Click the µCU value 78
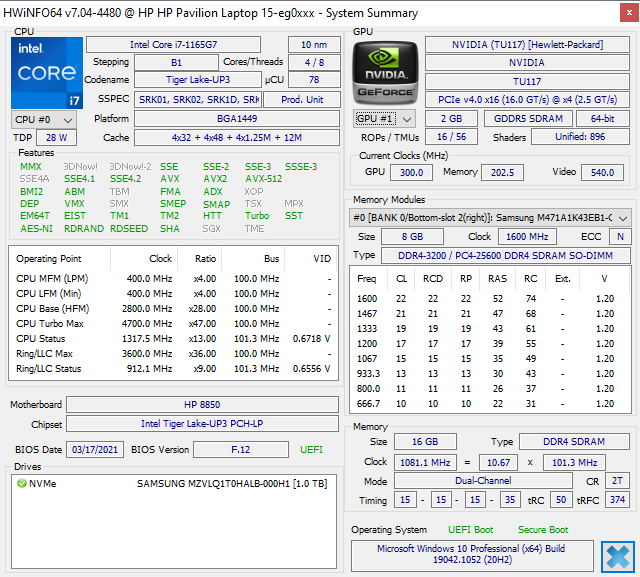 pos(314,80)
